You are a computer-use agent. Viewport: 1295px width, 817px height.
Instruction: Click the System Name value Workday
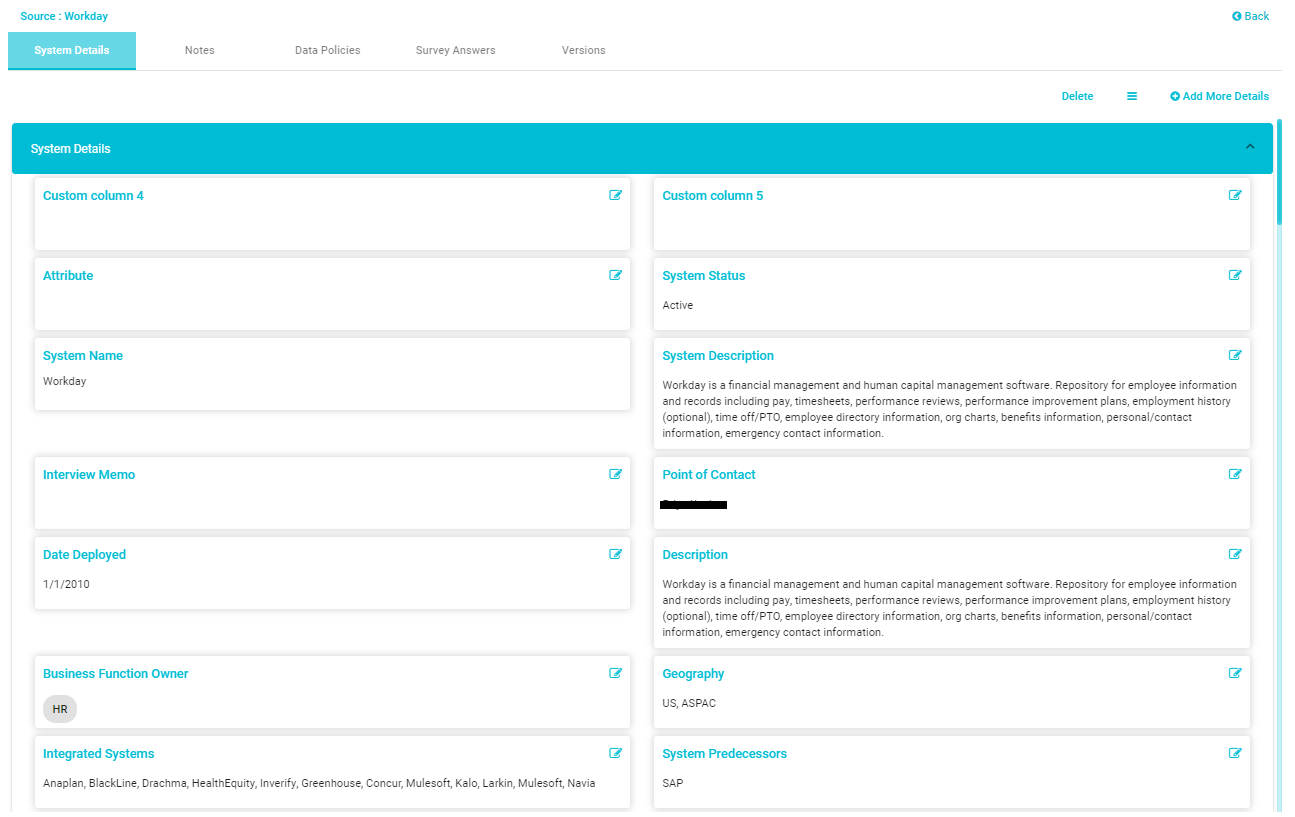click(65, 381)
